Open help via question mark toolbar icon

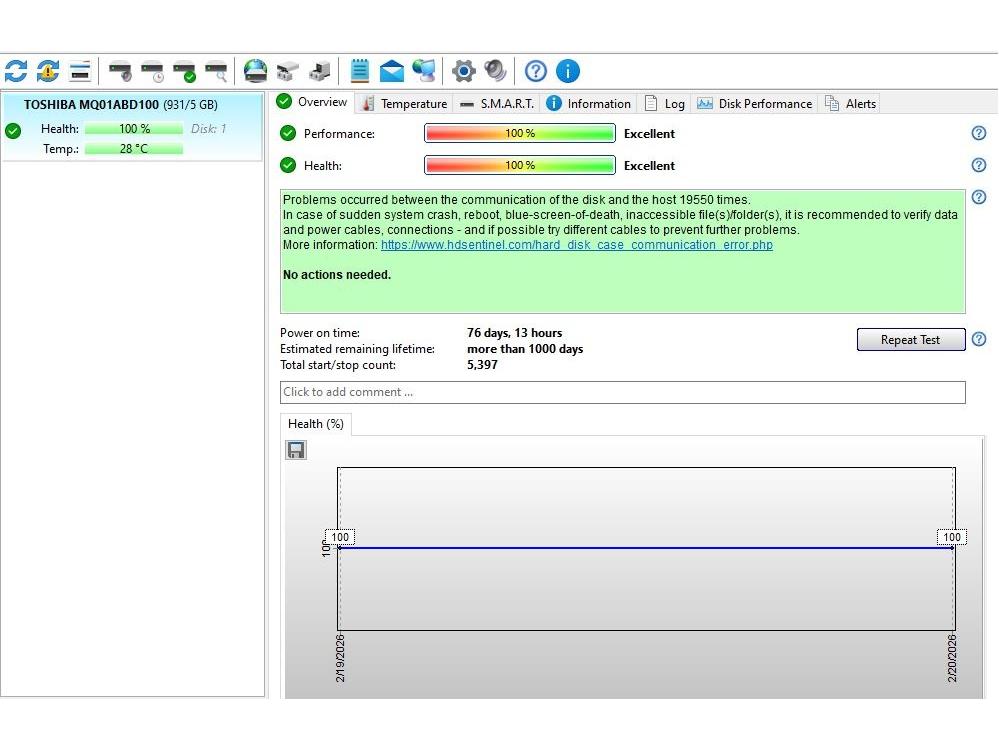click(536, 71)
